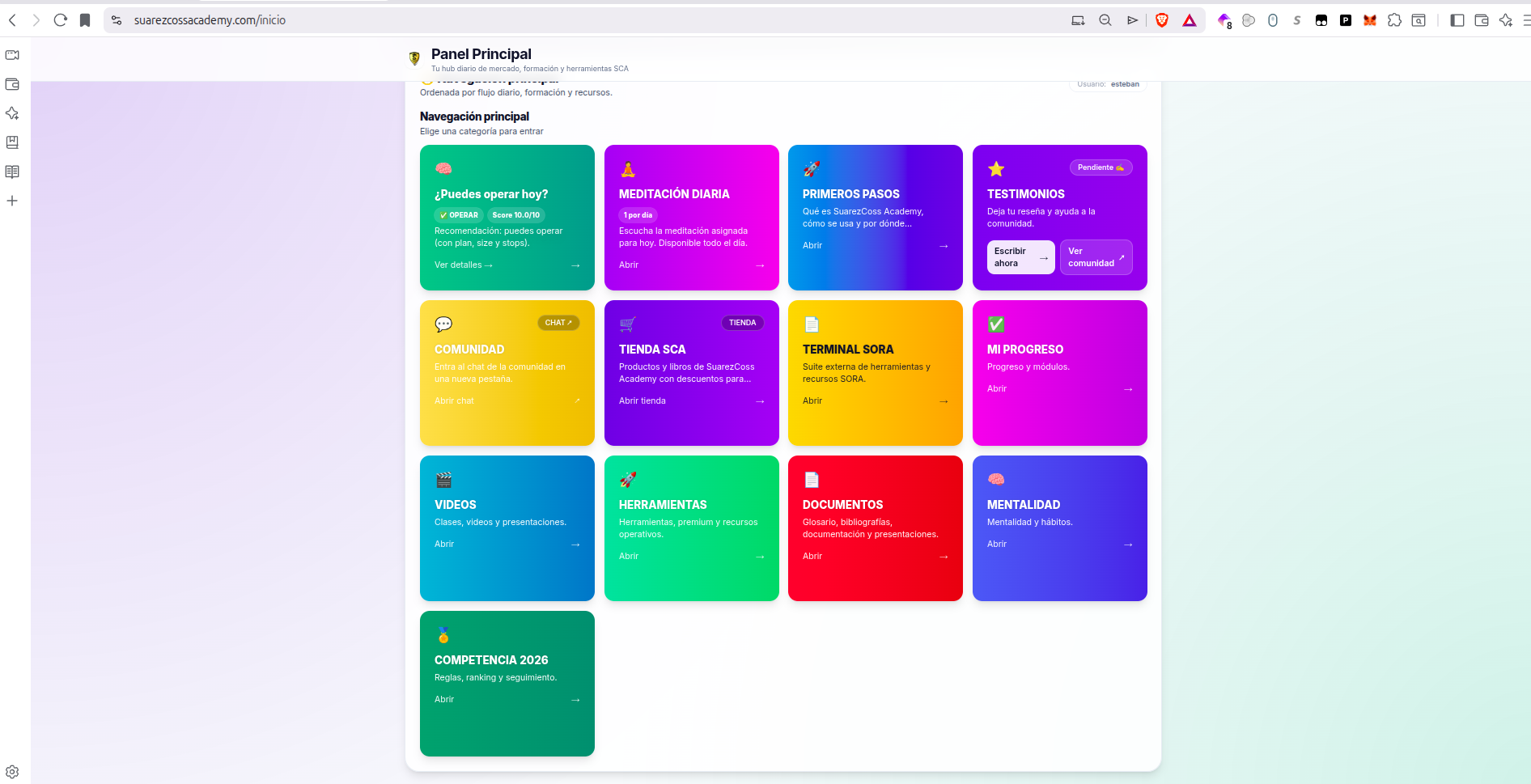Click the browser reload button

60,20
